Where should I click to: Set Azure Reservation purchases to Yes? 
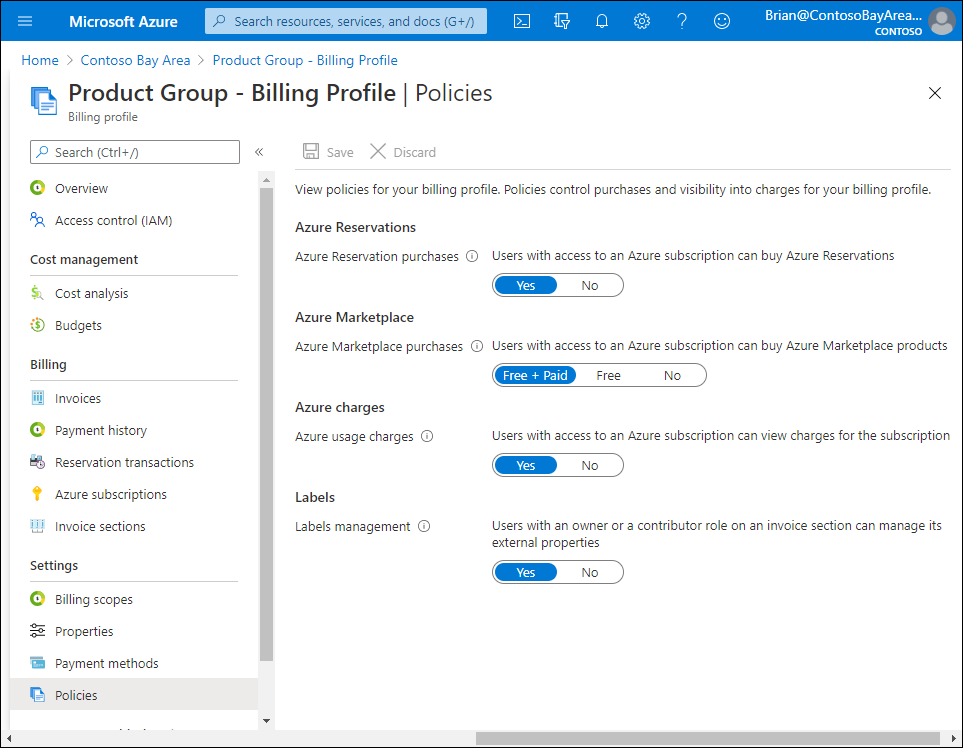[526, 286]
